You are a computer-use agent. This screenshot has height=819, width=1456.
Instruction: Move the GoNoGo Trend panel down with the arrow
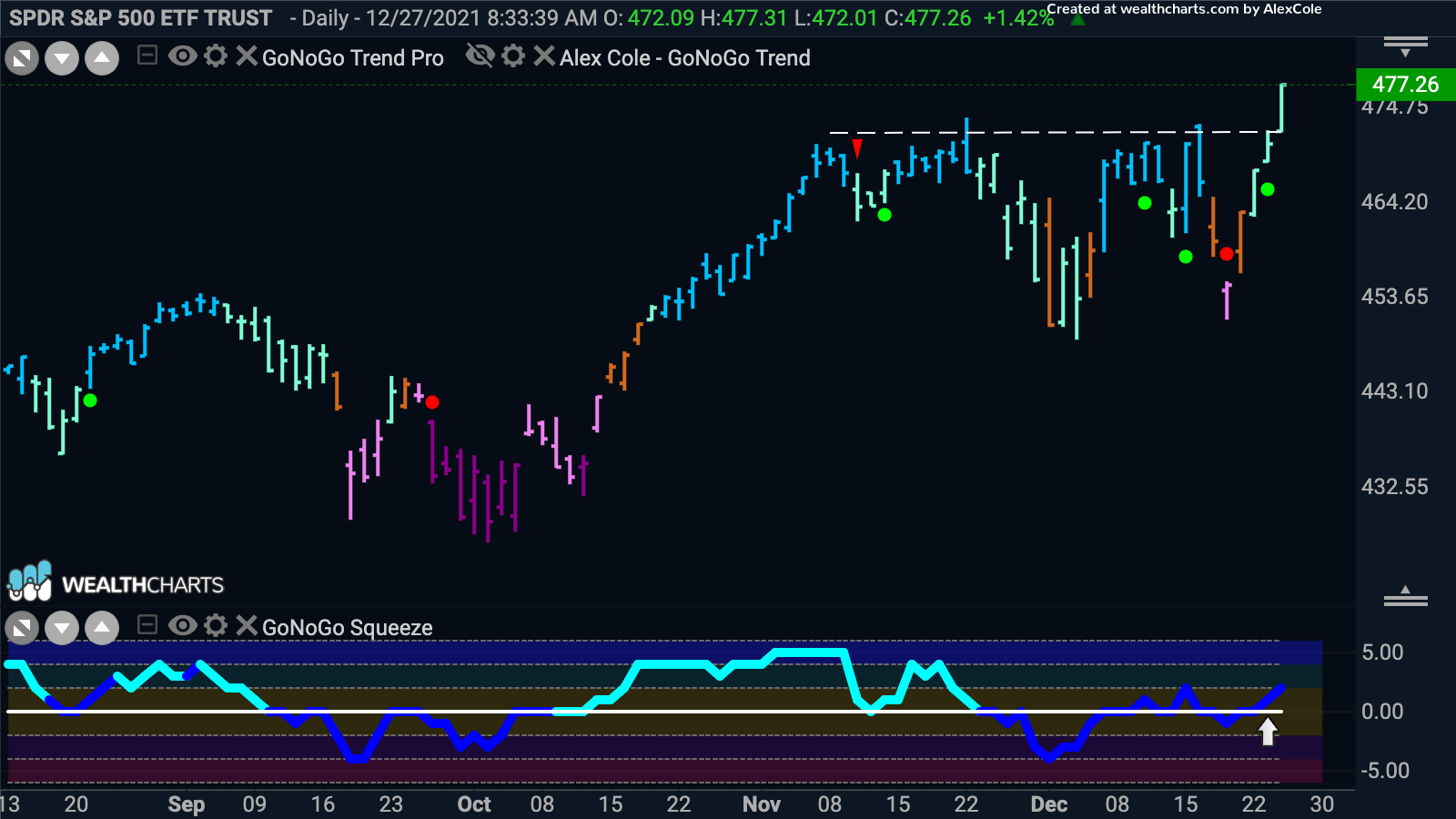pos(62,59)
